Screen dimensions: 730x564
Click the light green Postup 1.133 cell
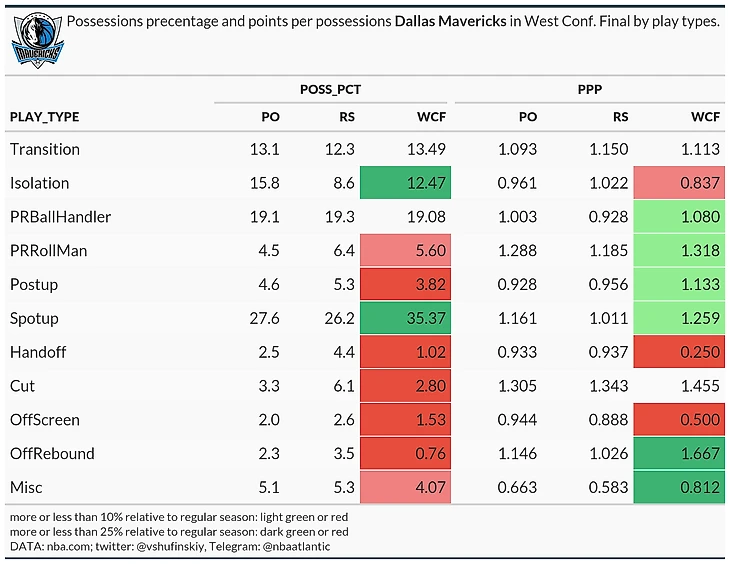679,285
